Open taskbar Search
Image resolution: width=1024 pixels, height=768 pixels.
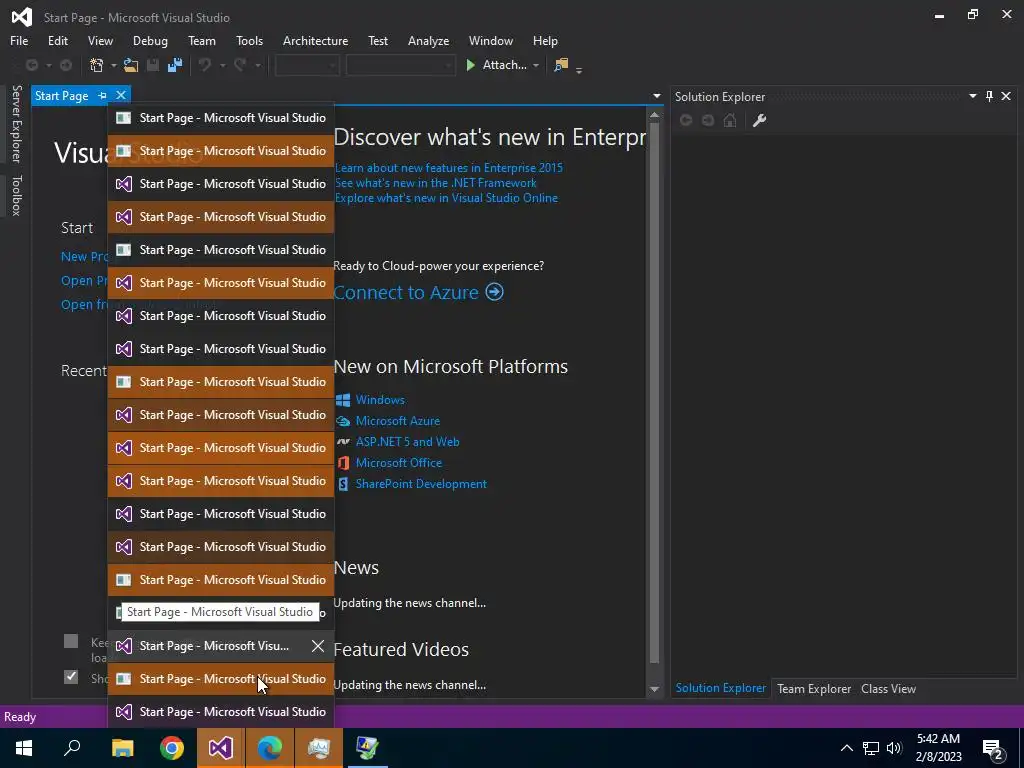tap(72, 748)
